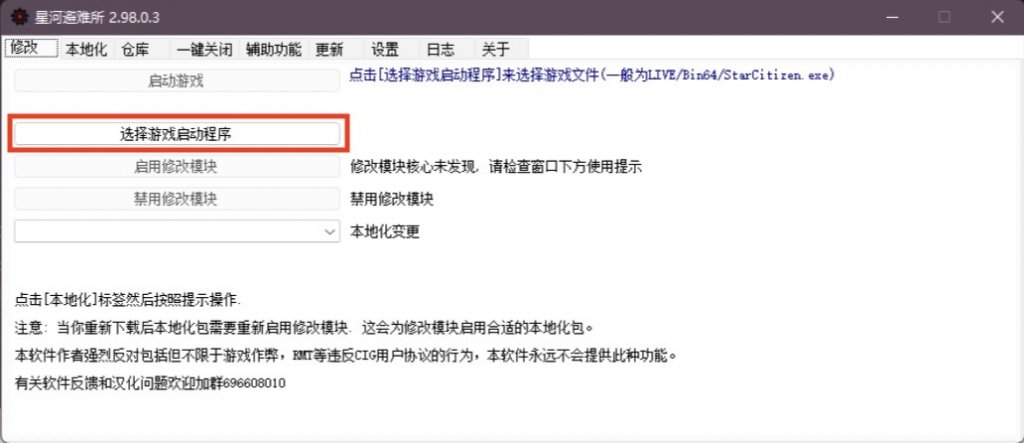
Task: View the 日志 tab
Action: coord(440,49)
